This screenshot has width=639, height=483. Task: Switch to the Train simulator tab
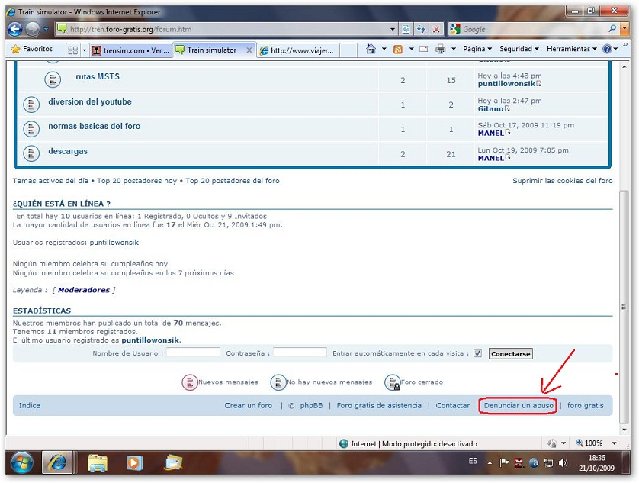pyautogui.click(x=210, y=48)
